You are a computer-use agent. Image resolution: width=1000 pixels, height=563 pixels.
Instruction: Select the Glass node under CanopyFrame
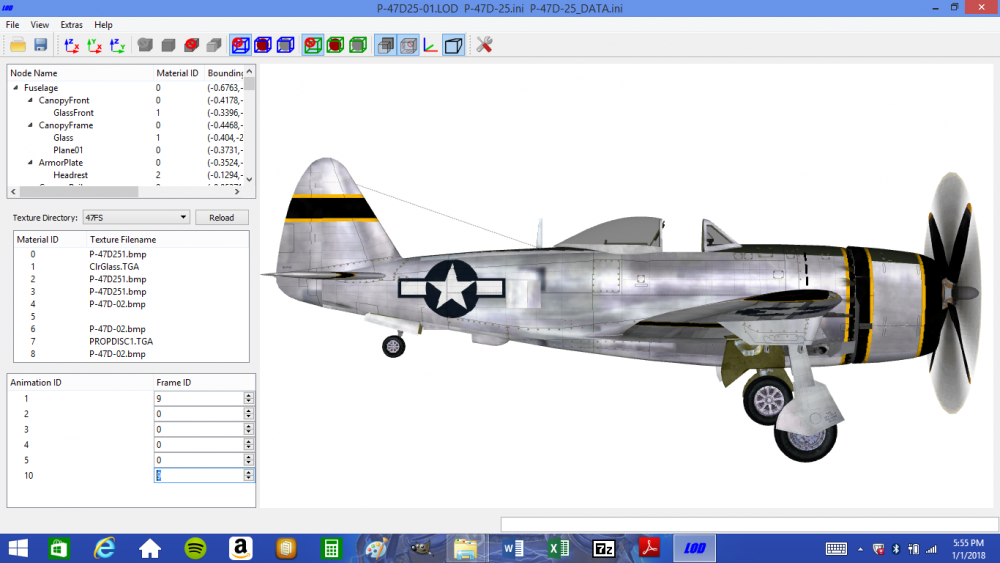coord(63,138)
